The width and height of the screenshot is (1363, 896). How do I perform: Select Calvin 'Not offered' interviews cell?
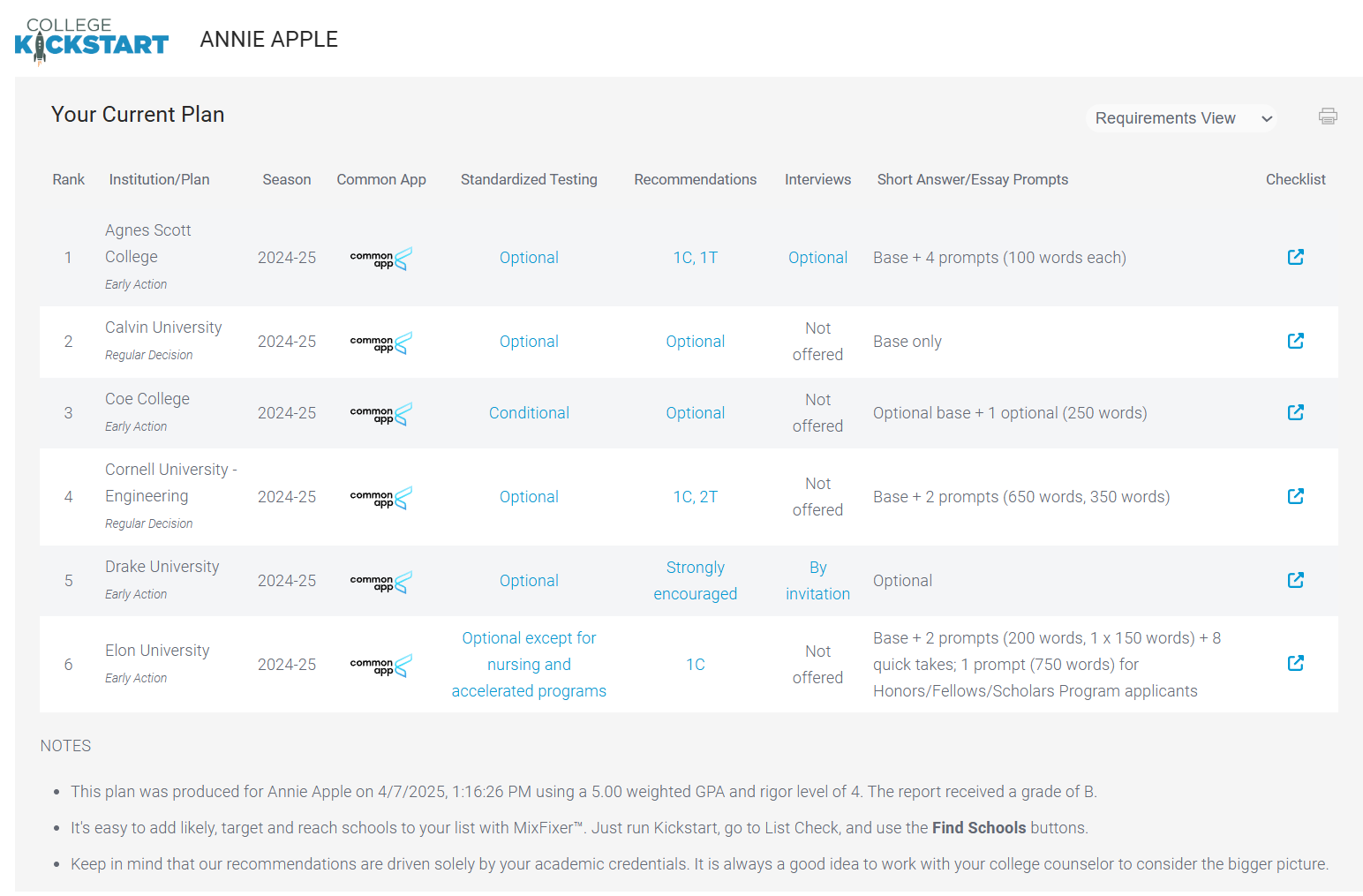tap(817, 342)
